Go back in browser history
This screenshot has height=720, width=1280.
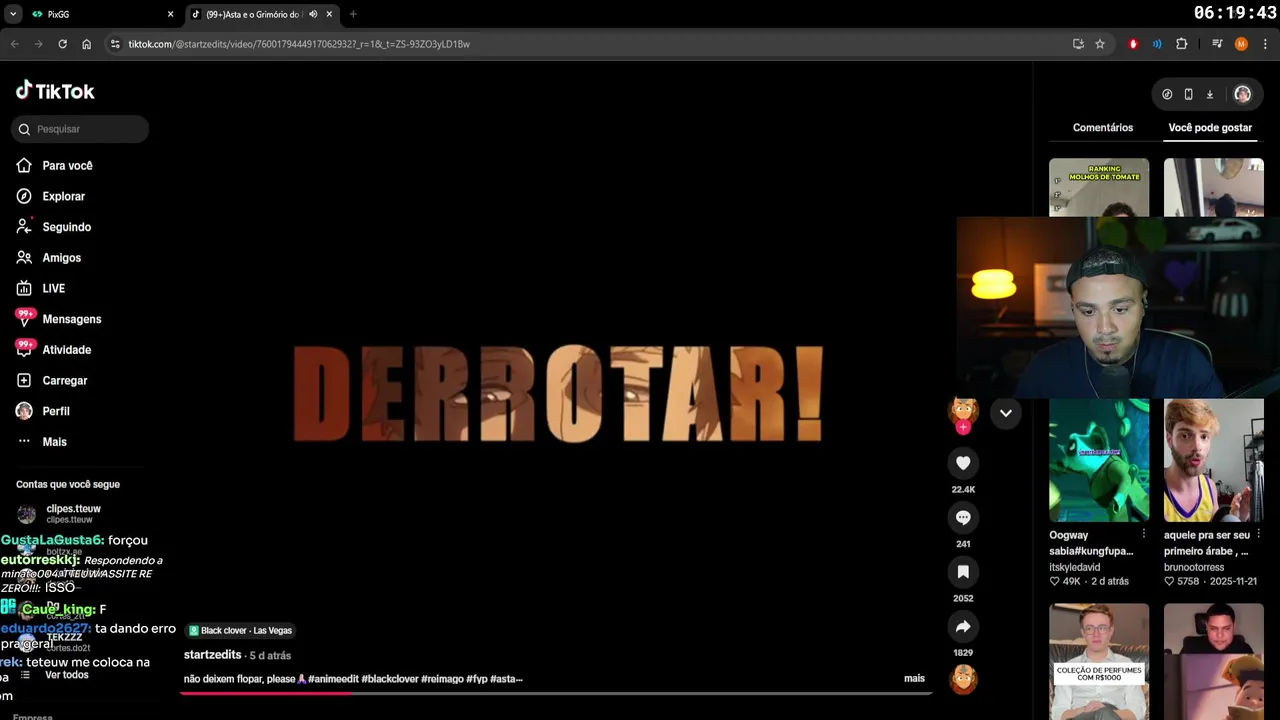[x=14, y=44]
